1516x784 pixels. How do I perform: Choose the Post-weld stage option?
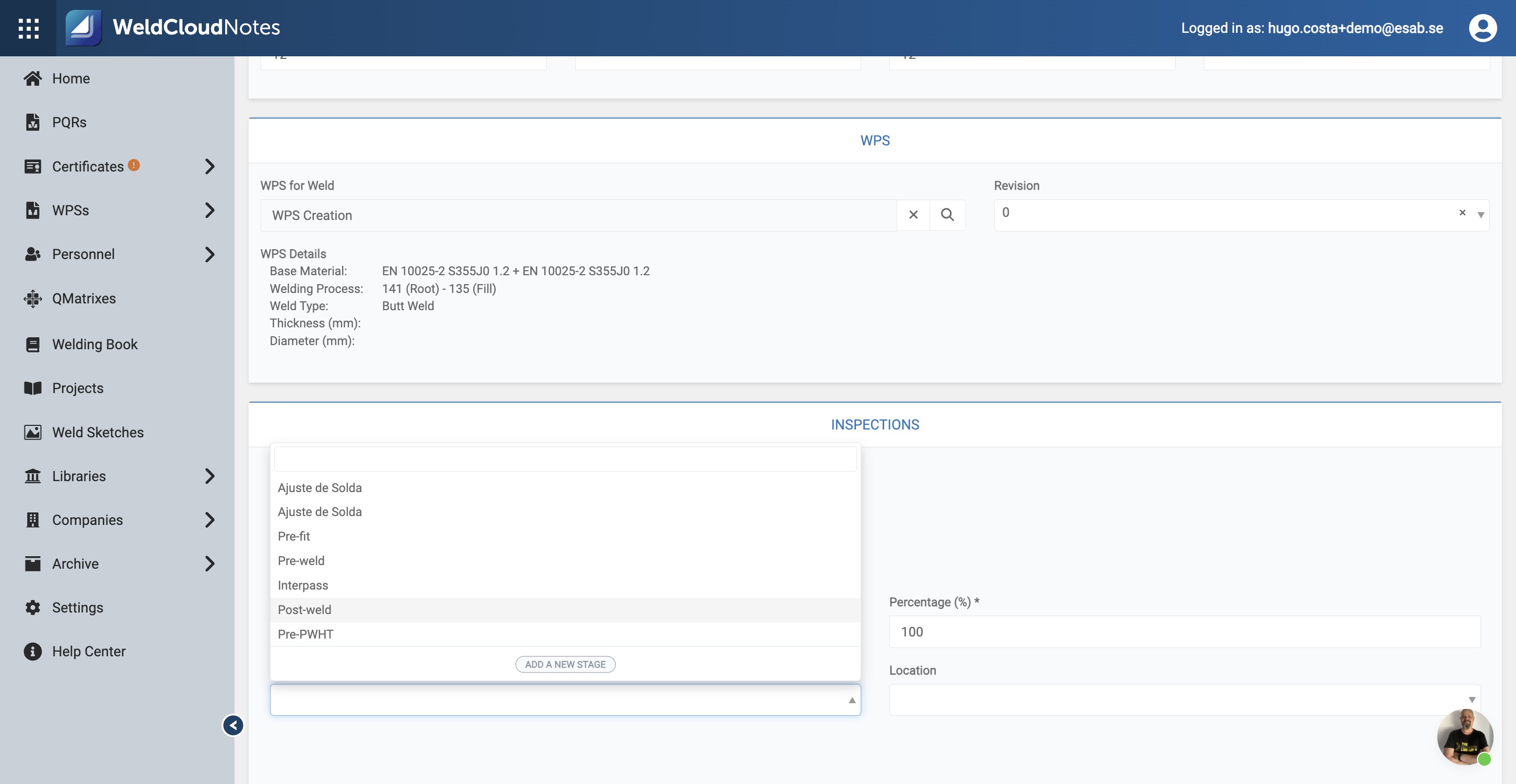click(565, 609)
